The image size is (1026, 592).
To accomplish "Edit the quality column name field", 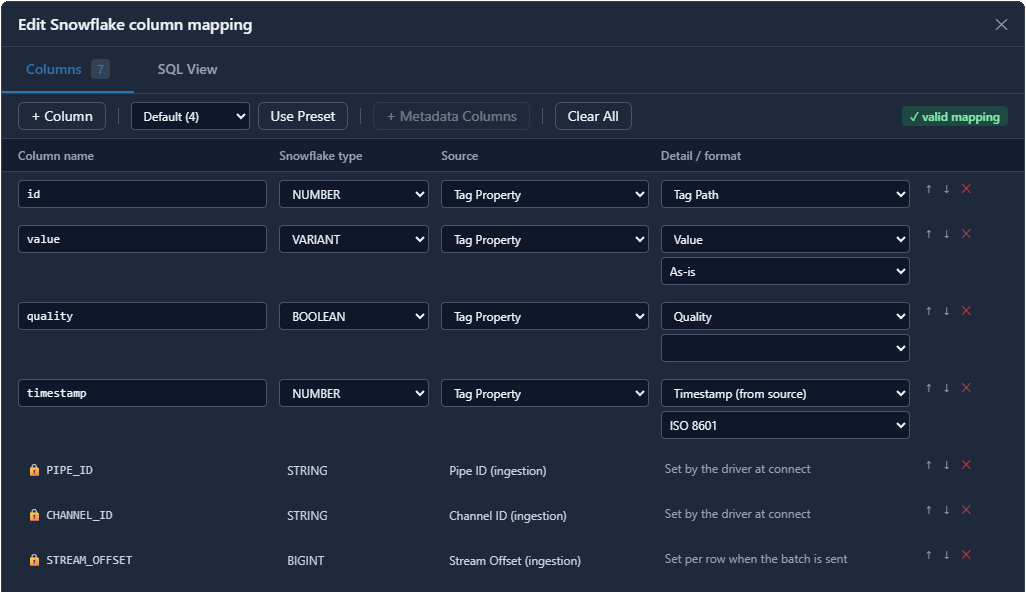I will pyautogui.click(x=143, y=316).
